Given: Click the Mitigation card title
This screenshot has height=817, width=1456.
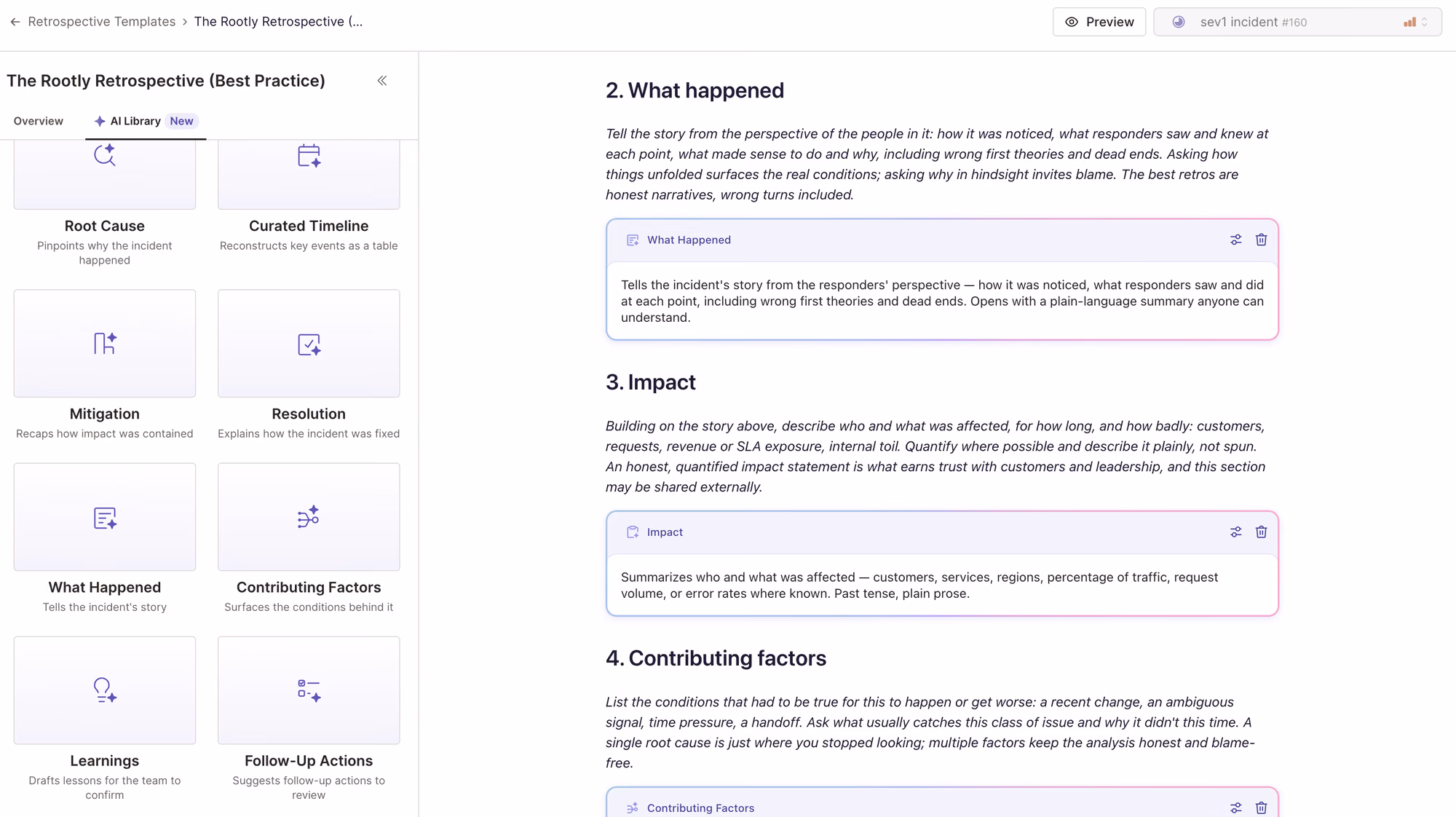Looking at the screenshot, I should pyautogui.click(x=105, y=414).
